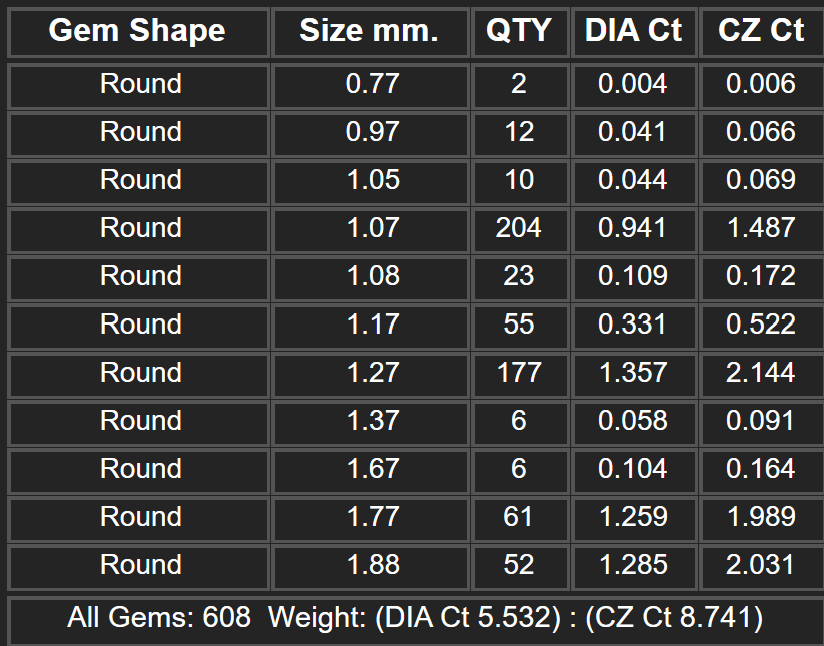The height and width of the screenshot is (646, 824).
Task: Click quantity cell showing 204
Action: (x=520, y=230)
